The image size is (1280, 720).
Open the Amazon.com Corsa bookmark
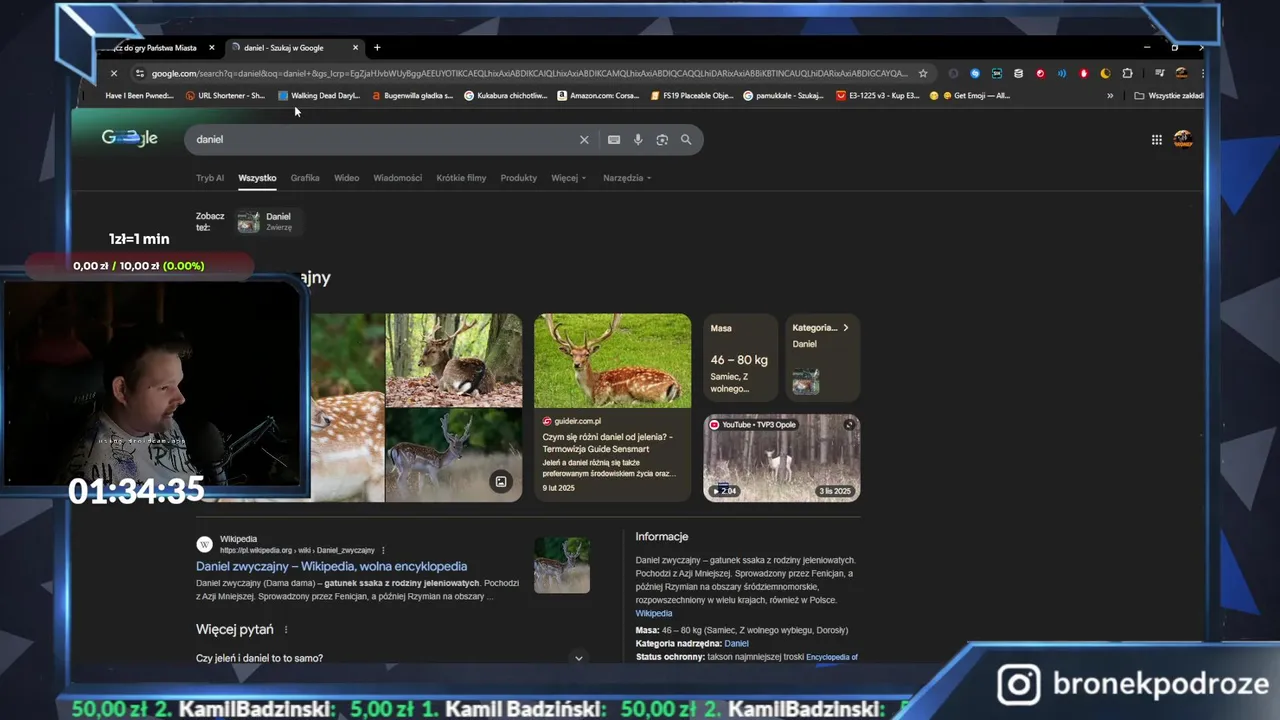[x=598, y=96]
